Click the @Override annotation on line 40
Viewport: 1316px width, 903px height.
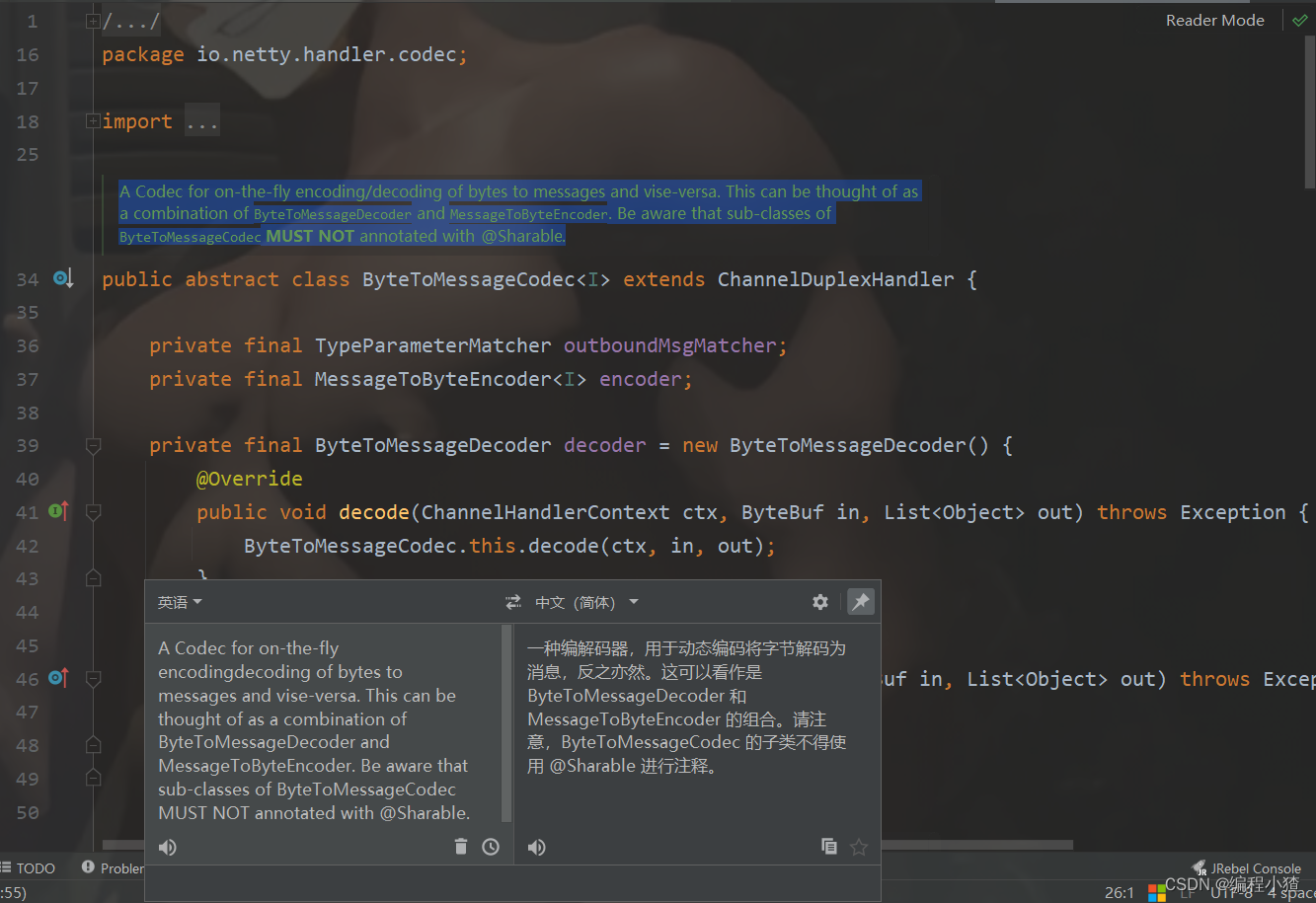point(250,479)
